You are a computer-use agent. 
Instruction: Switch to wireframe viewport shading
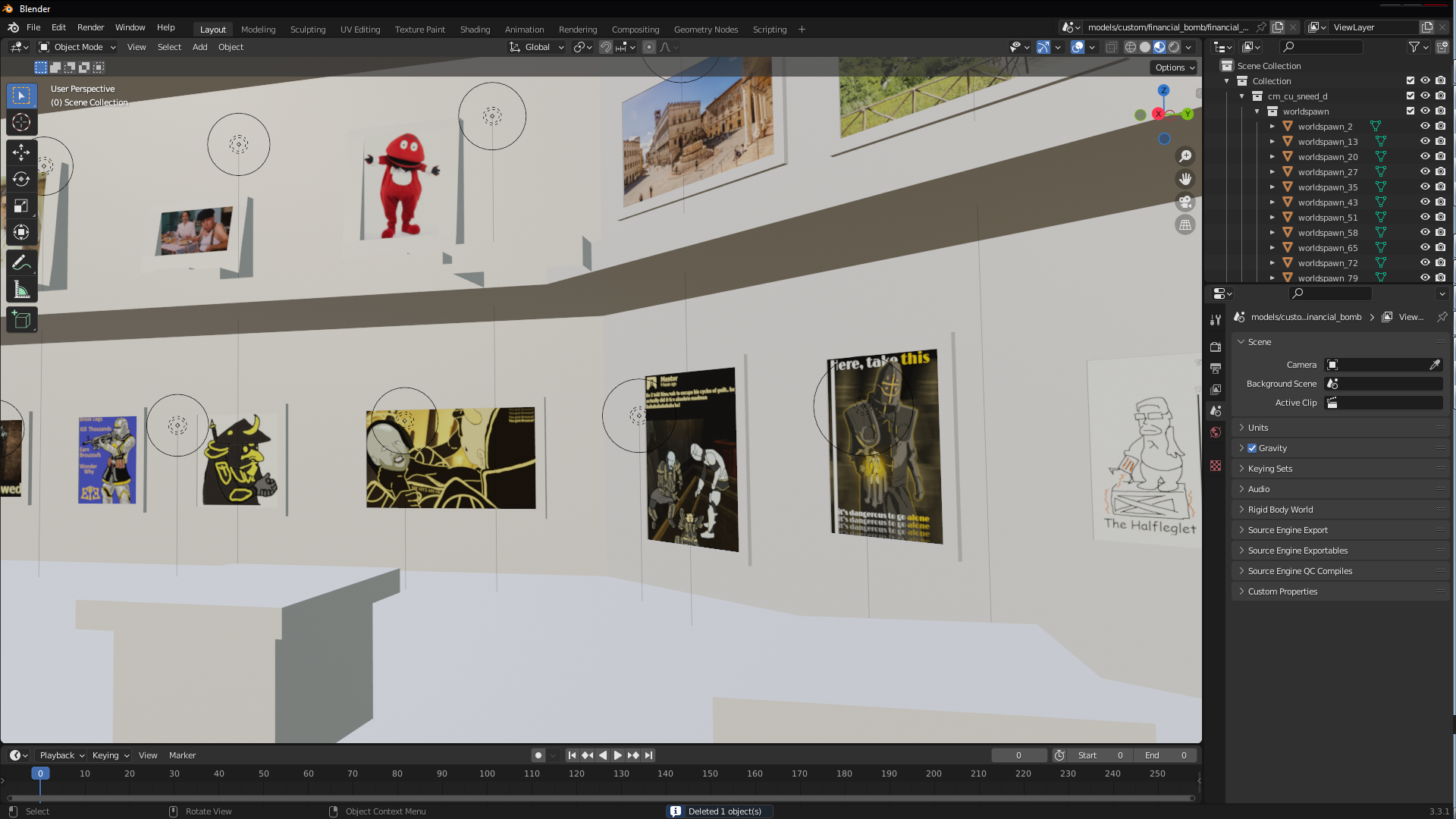(x=1131, y=47)
